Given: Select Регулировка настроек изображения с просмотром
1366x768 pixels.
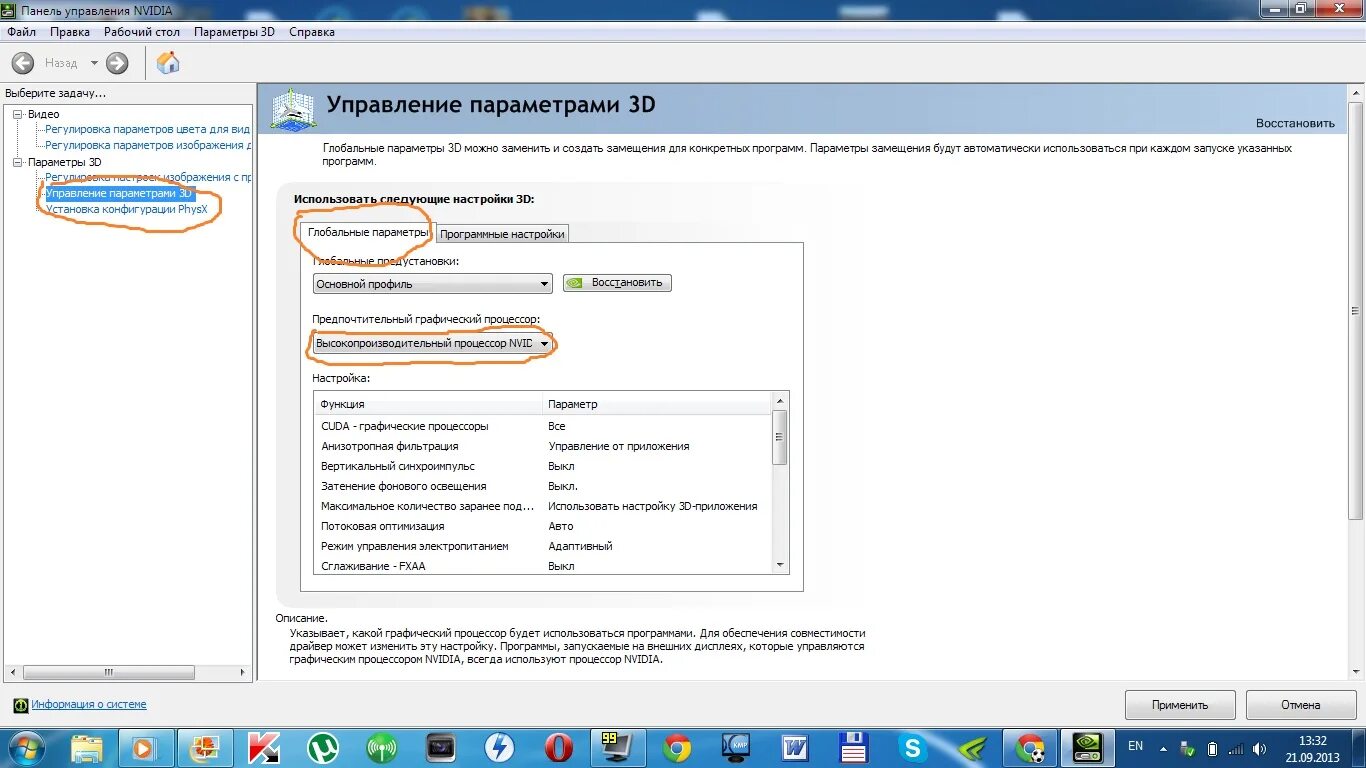Looking at the screenshot, I should point(148,177).
